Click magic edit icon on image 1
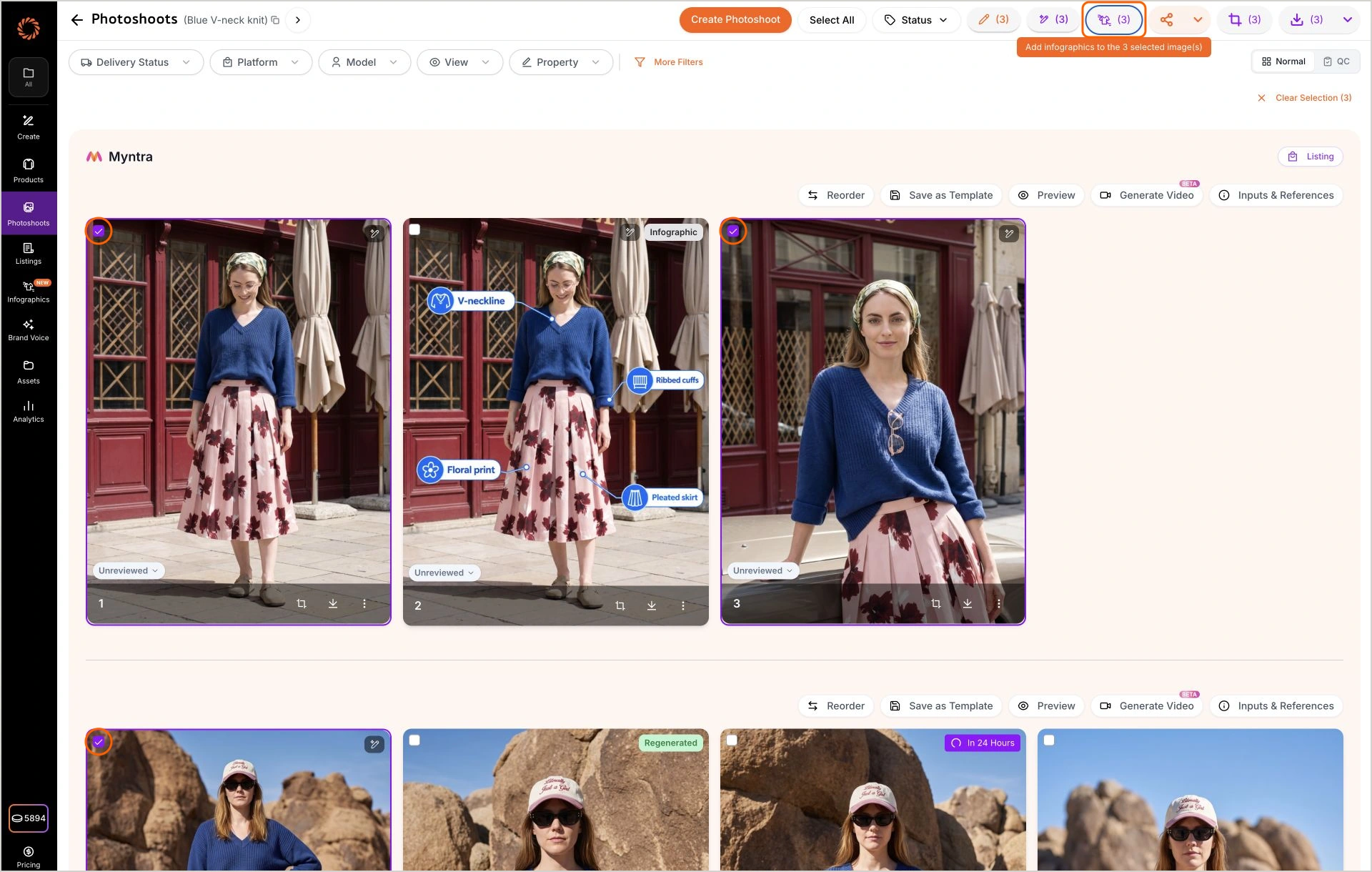Screen dimensions: 1372x872 tap(374, 234)
